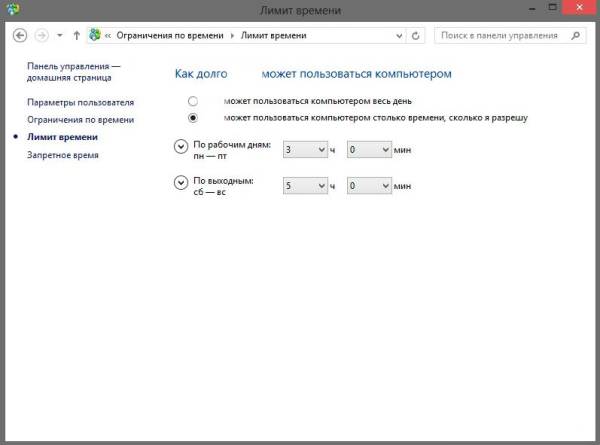Screen dimensions: 600x445
Task: Select "столько времени, сколько я разрешу" option
Action: click(x=193, y=117)
